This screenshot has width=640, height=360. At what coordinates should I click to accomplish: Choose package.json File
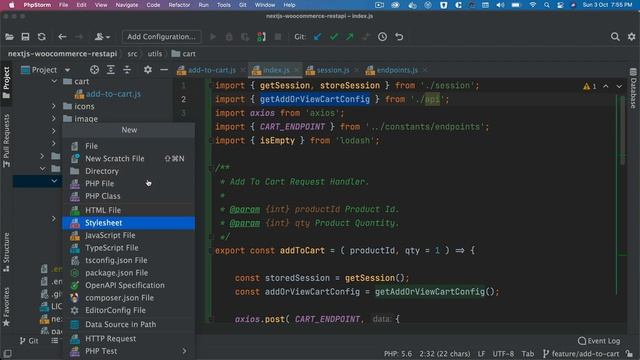pos(129,273)
